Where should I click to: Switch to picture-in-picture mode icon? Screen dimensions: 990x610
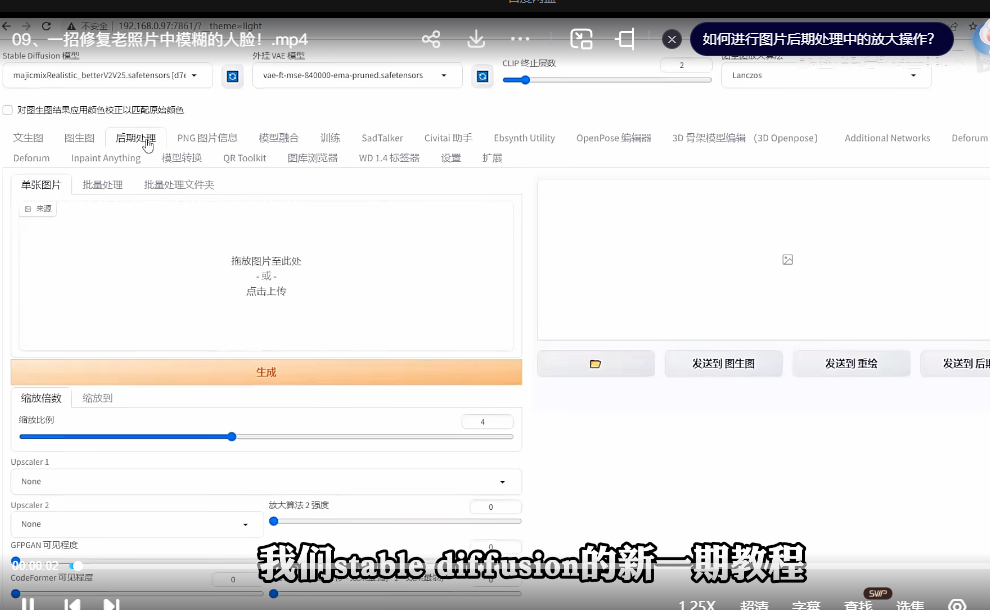click(x=581, y=39)
